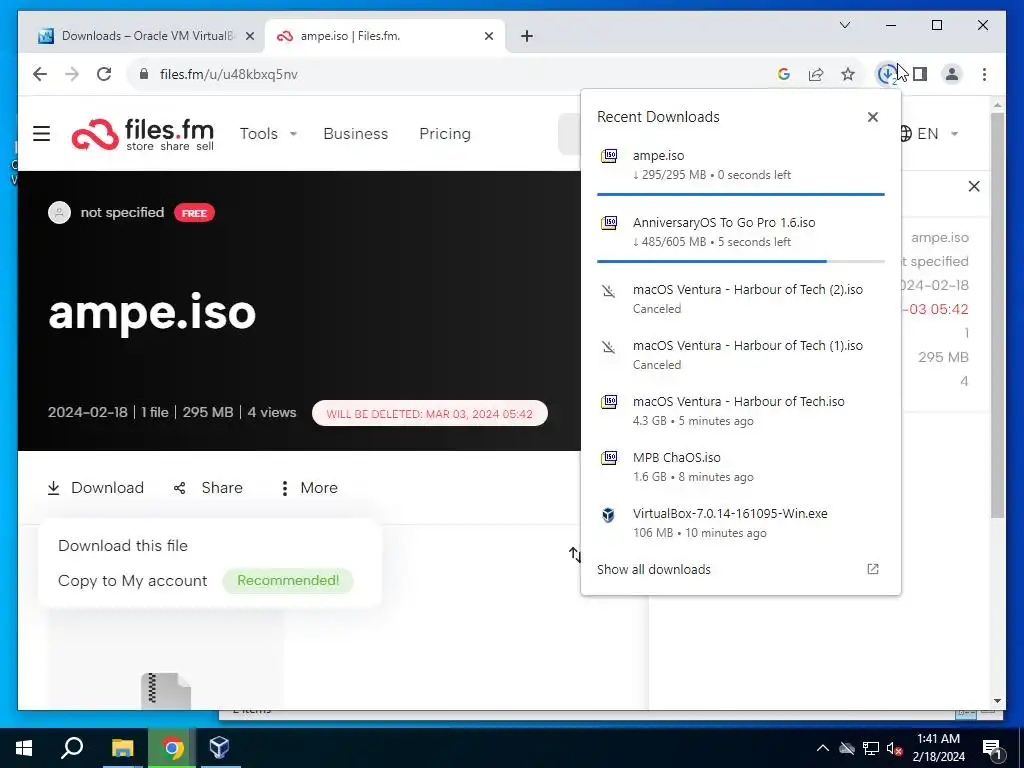The width and height of the screenshot is (1024, 768).
Task: Click canceled macOS Ventura (2).iso icon
Action: pos(609,291)
